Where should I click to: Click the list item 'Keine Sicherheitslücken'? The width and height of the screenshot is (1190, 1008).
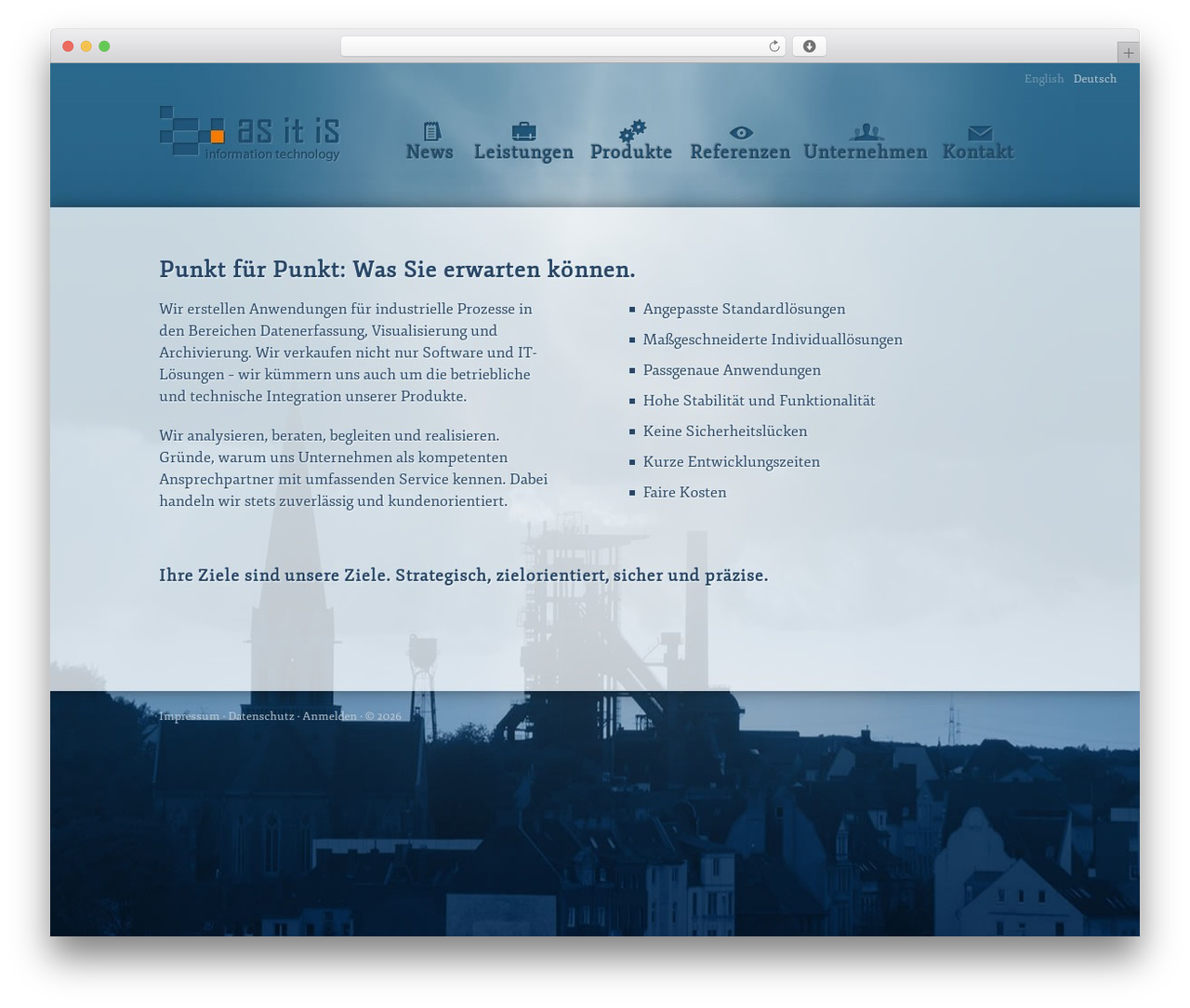click(x=725, y=431)
